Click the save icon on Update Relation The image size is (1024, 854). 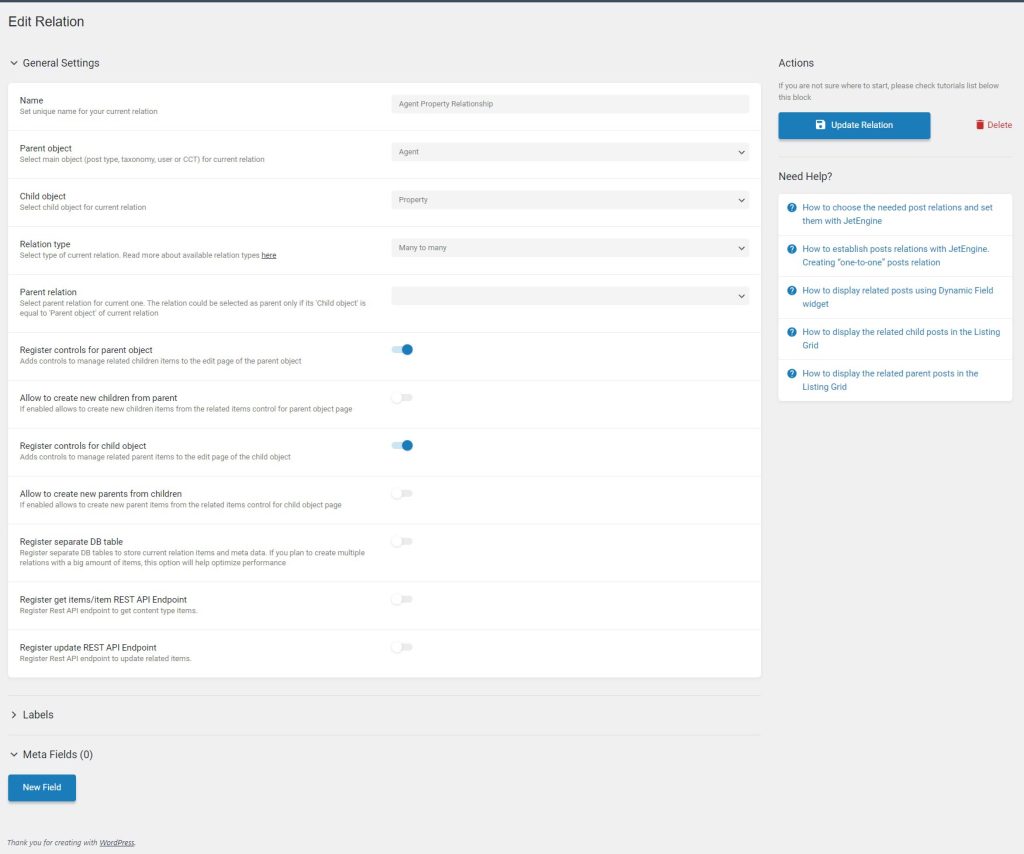[820, 125]
